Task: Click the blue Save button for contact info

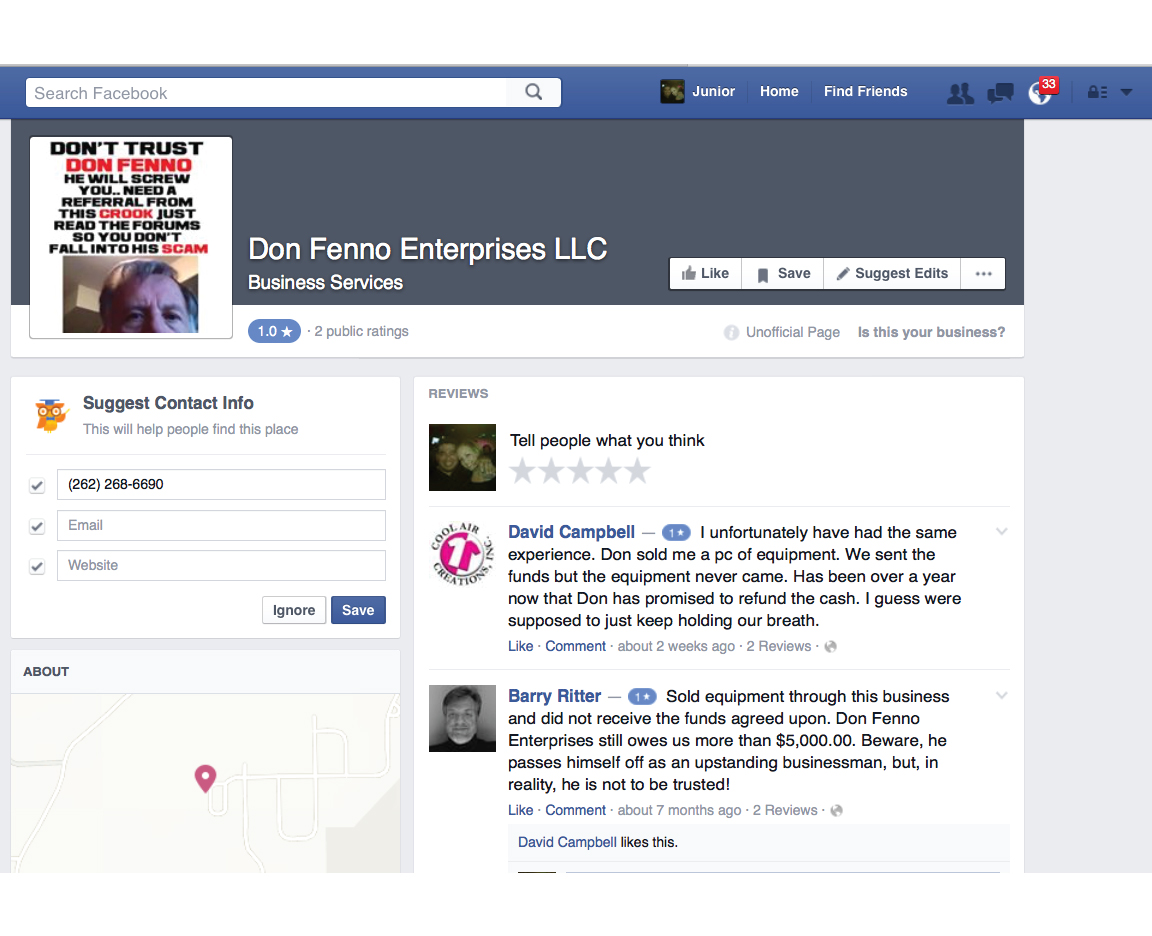Action: pos(358,610)
